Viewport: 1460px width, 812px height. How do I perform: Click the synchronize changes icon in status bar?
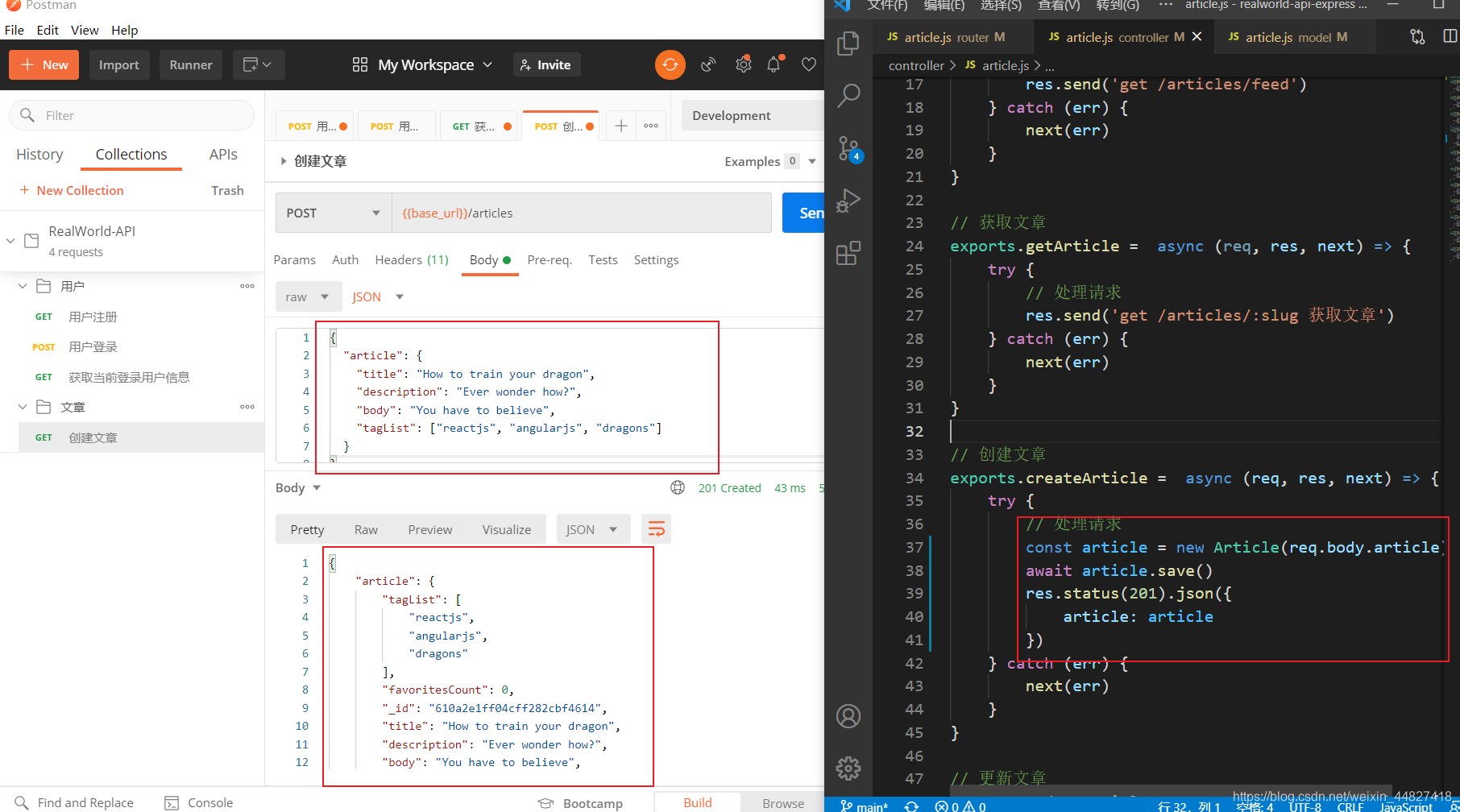[x=911, y=806]
